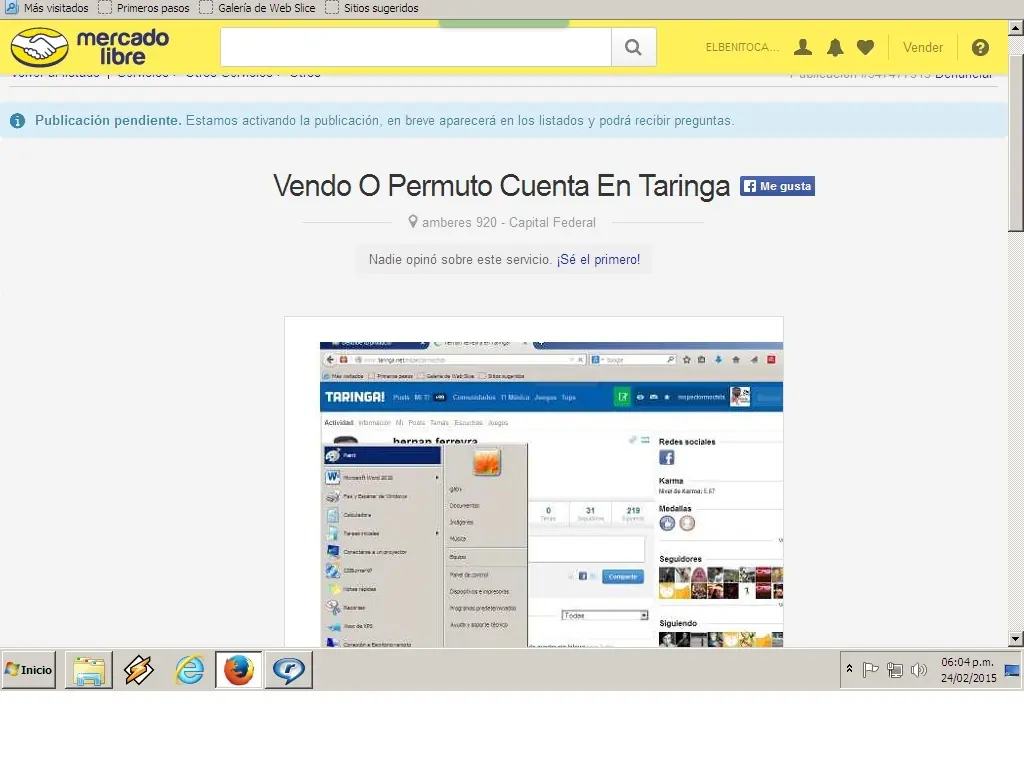Image resolution: width=1024 pixels, height=768 pixels.
Task: Open the notifications bell icon
Action: coord(835,47)
